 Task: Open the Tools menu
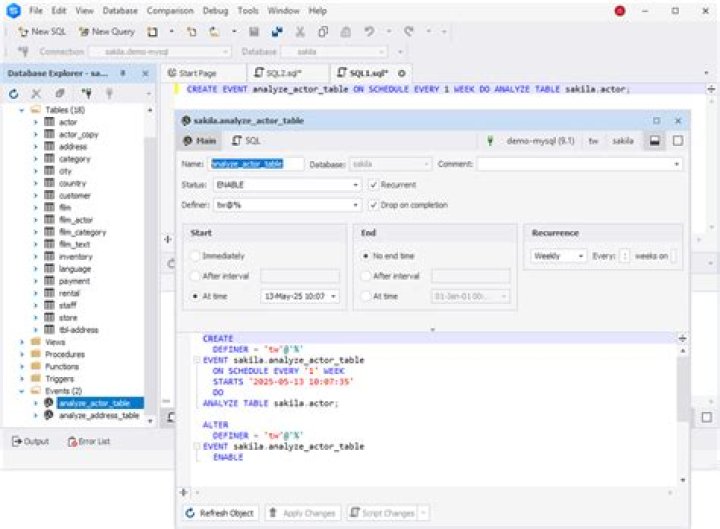[248, 11]
